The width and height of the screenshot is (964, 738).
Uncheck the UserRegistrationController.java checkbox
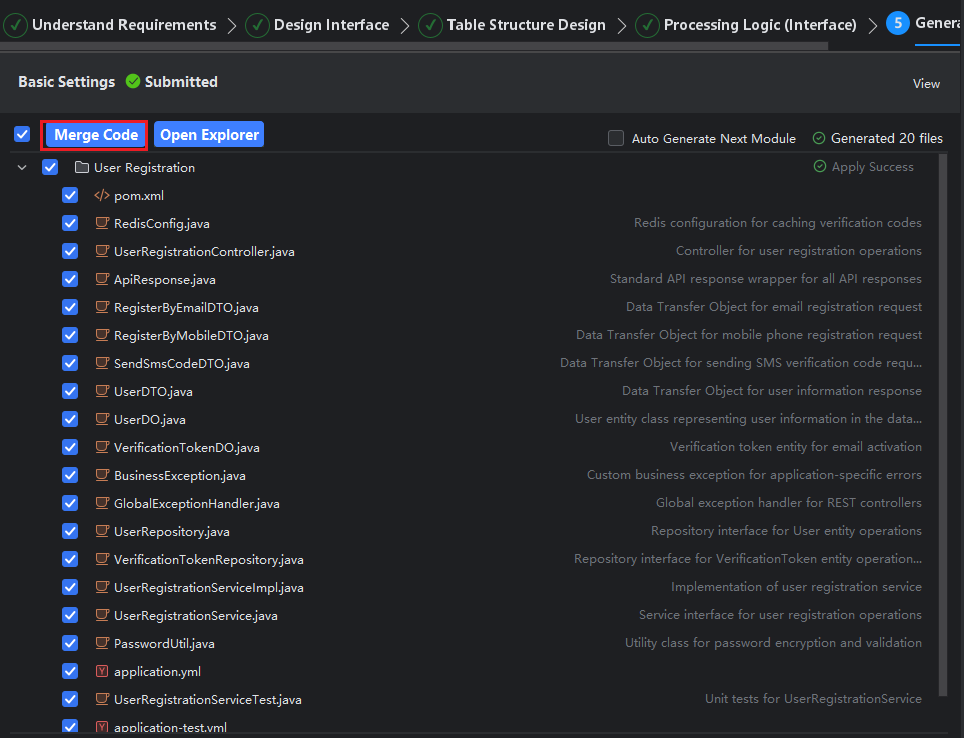[70, 252]
